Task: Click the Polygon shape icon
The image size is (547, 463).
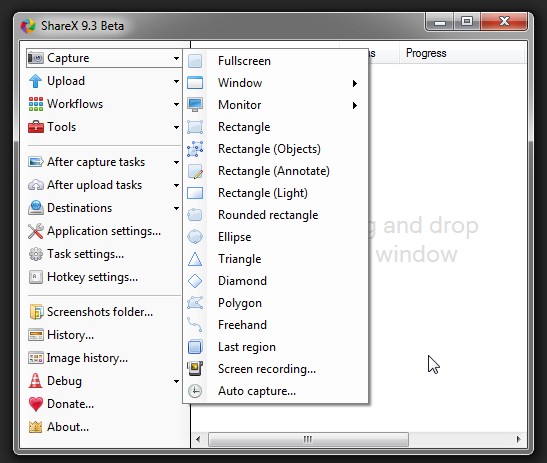Action: pyautogui.click(x=195, y=303)
